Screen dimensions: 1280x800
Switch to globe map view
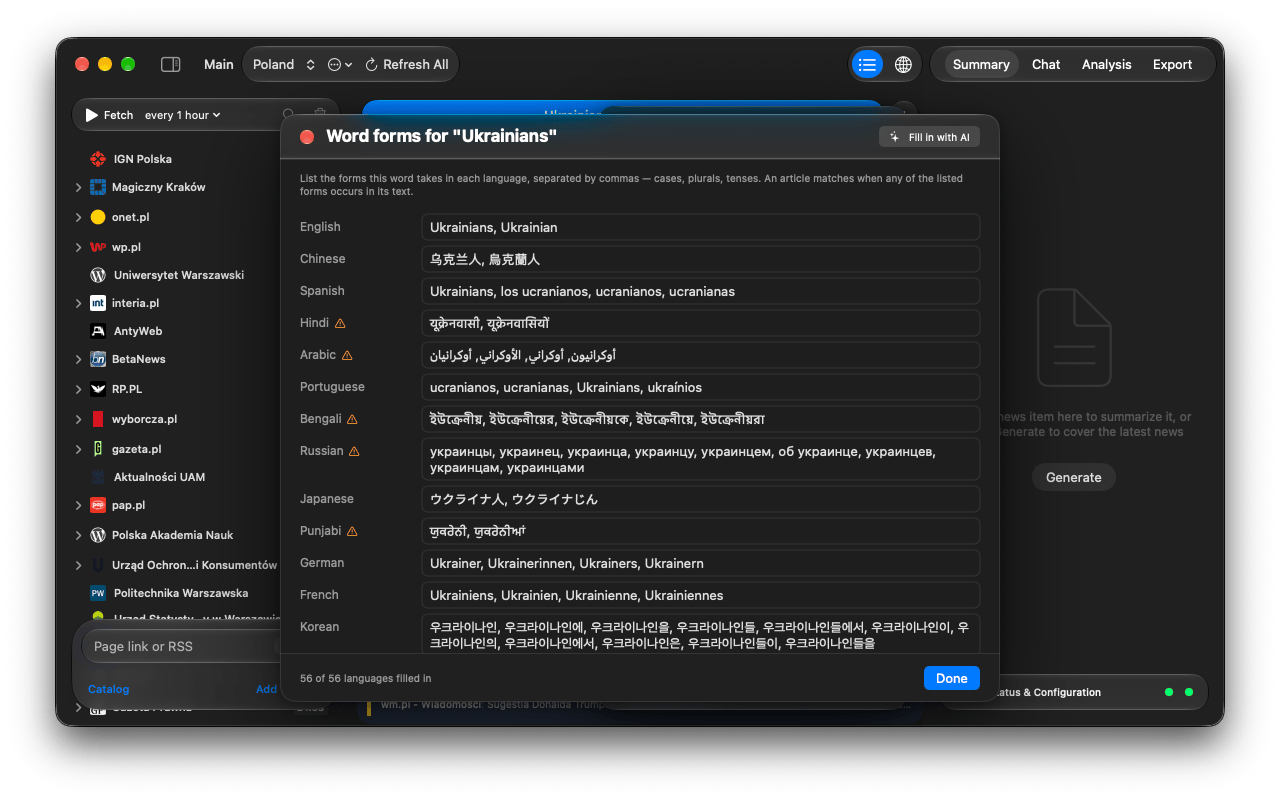[x=903, y=65]
